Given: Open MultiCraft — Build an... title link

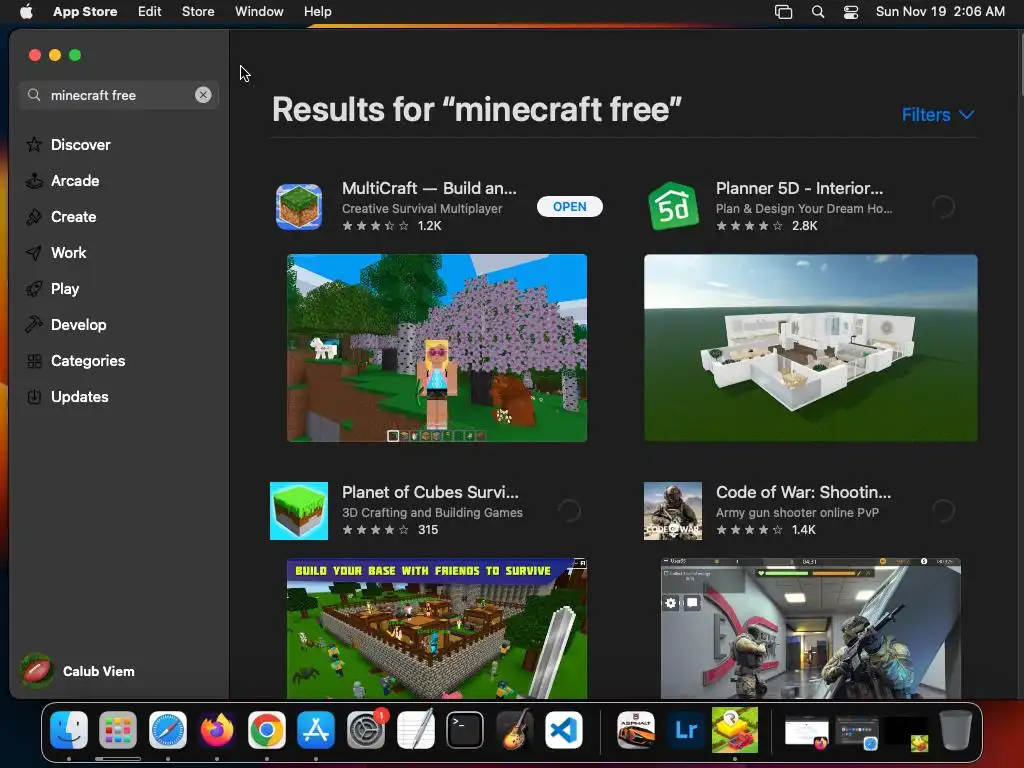Looking at the screenshot, I should (429, 188).
